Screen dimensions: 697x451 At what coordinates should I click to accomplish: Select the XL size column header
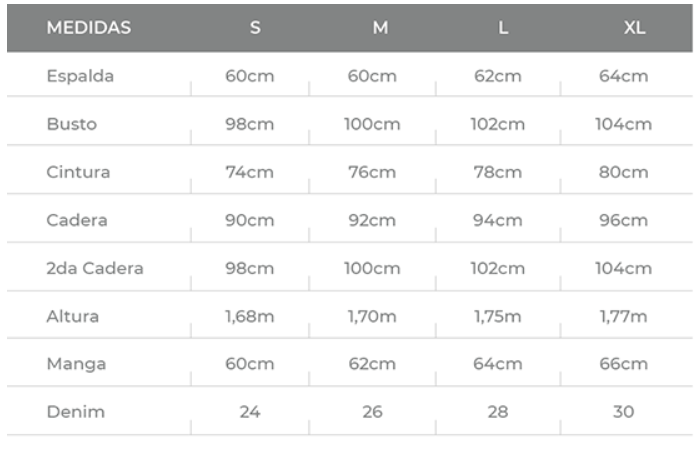click(x=634, y=28)
